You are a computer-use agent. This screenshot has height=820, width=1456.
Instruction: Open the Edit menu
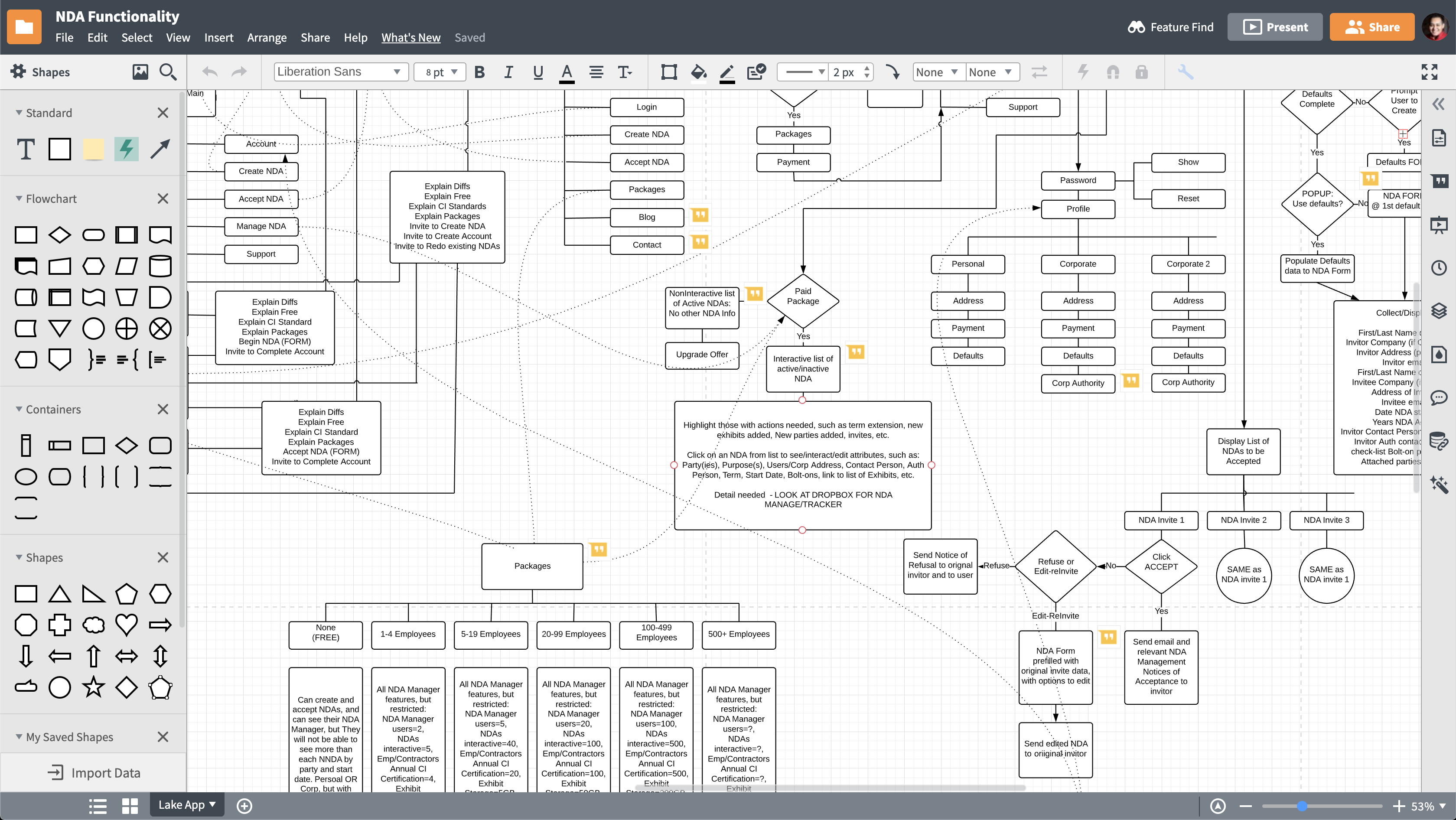pyautogui.click(x=97, y=37)
